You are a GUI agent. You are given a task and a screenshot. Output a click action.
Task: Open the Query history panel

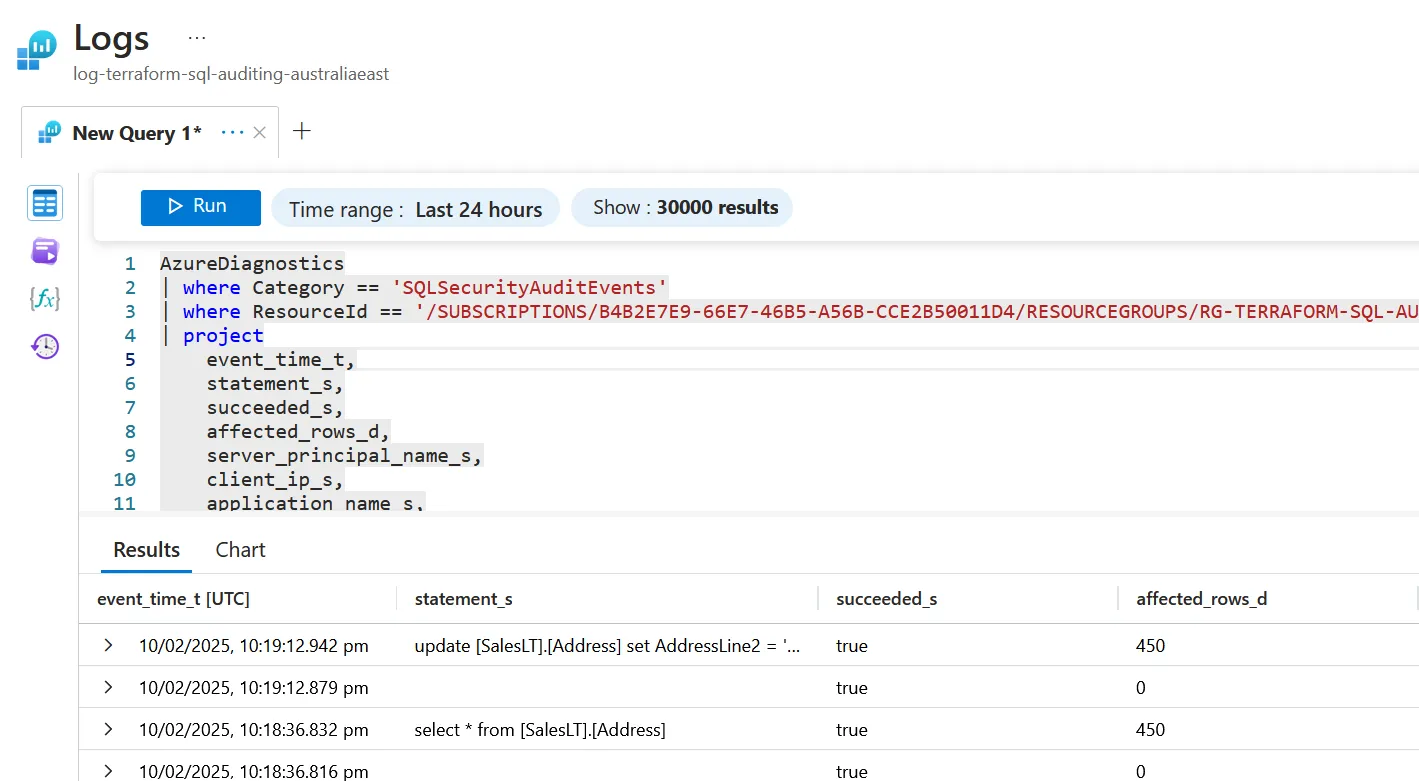pyautogui.click(x=44, y=346)
